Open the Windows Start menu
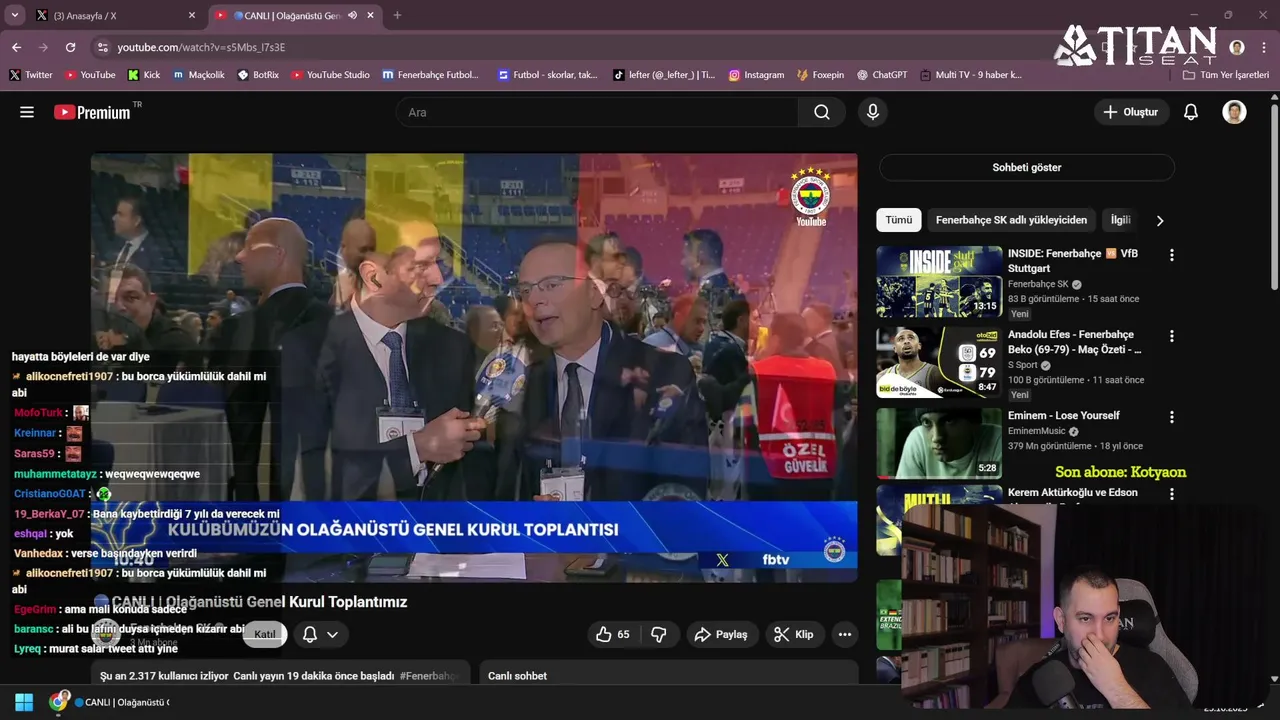 [x=24, y=702]
